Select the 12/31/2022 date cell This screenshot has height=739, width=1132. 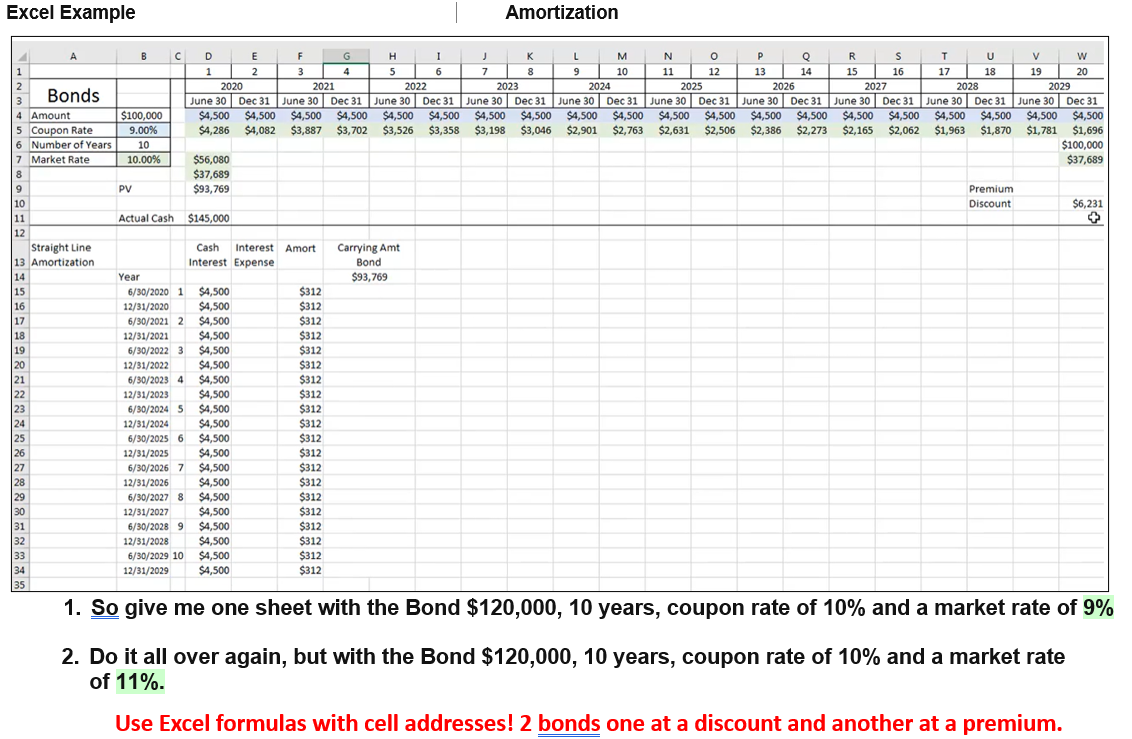coord(145,365)
